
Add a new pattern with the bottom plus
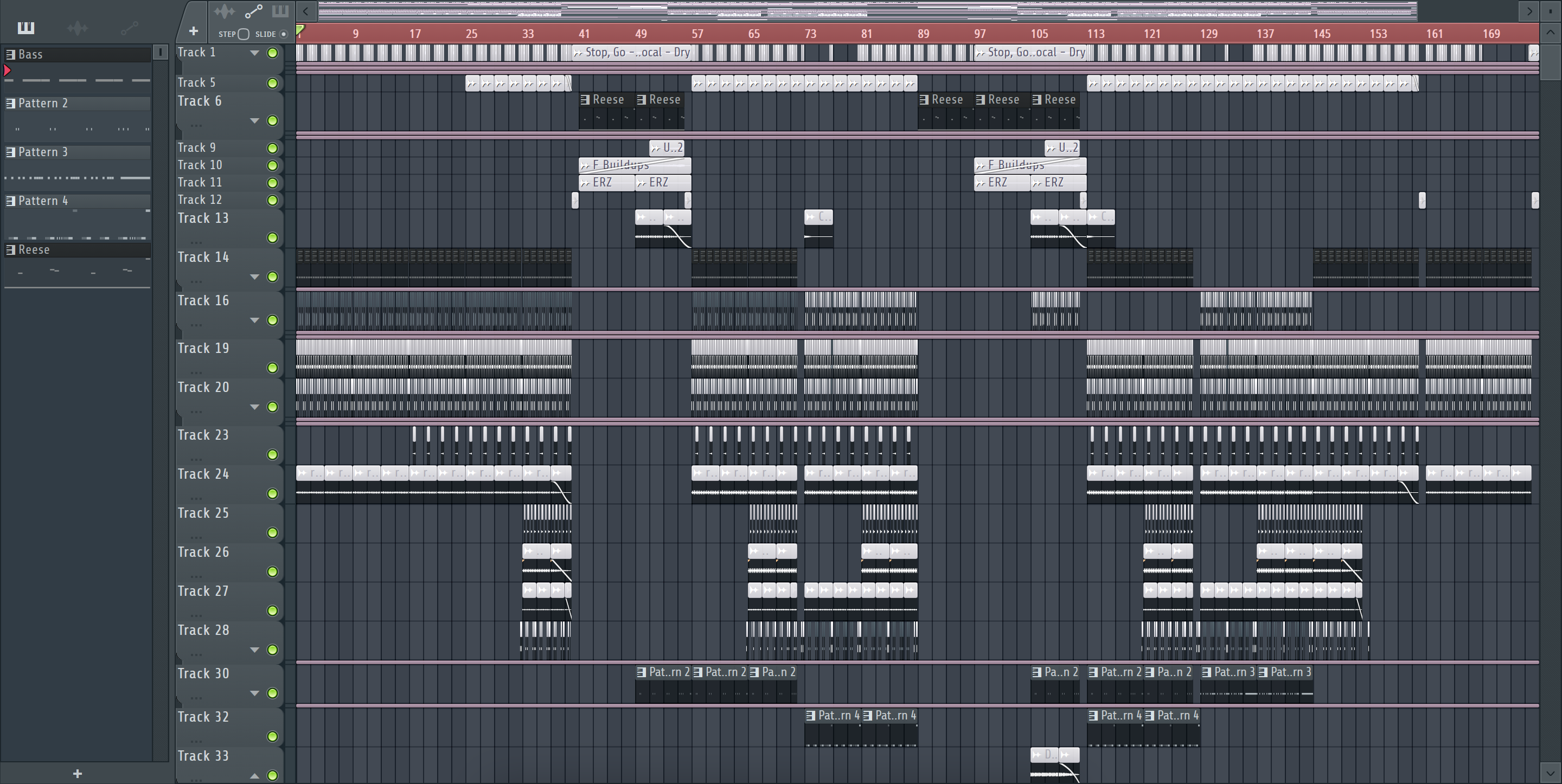click(x=77, y=773)
